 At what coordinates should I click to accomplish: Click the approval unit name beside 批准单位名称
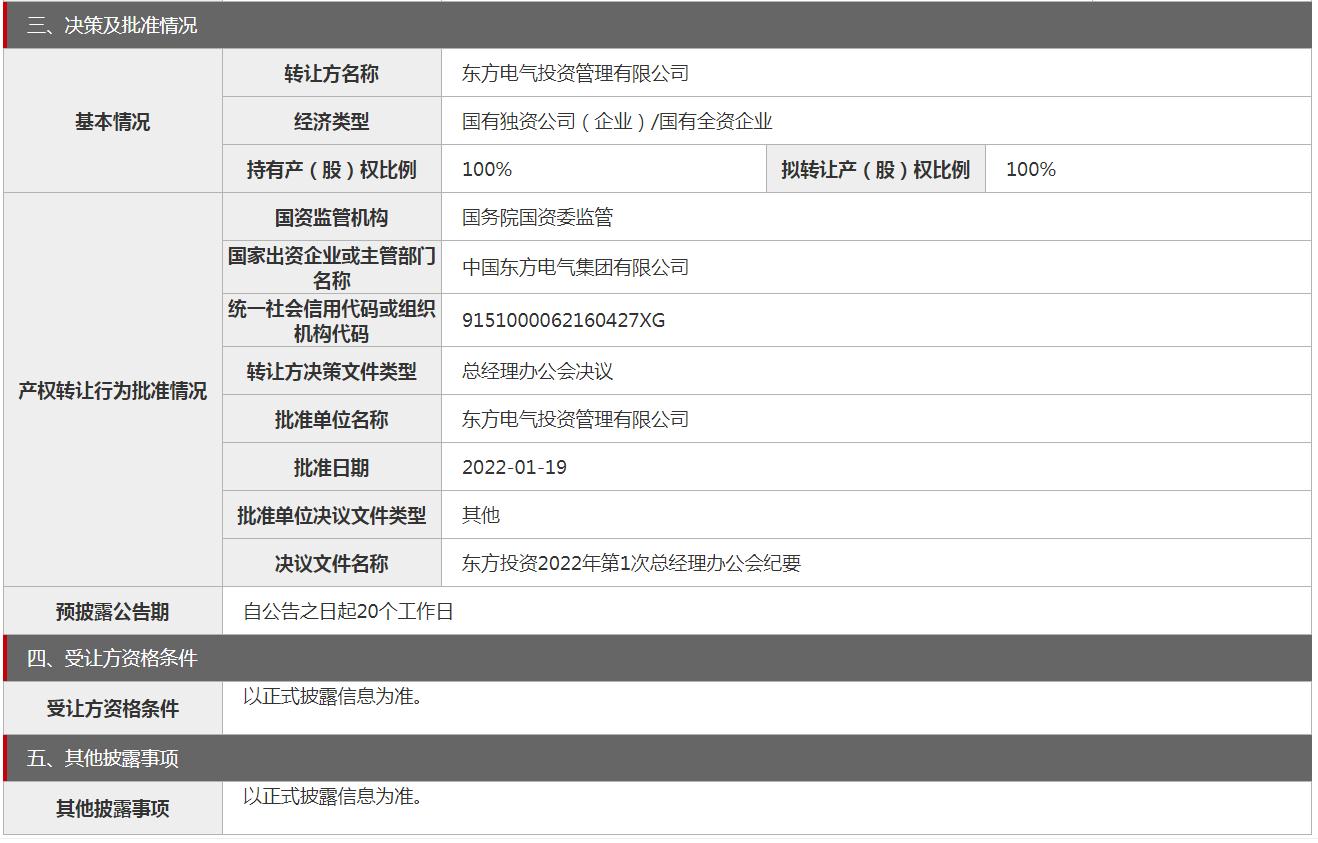575,419
